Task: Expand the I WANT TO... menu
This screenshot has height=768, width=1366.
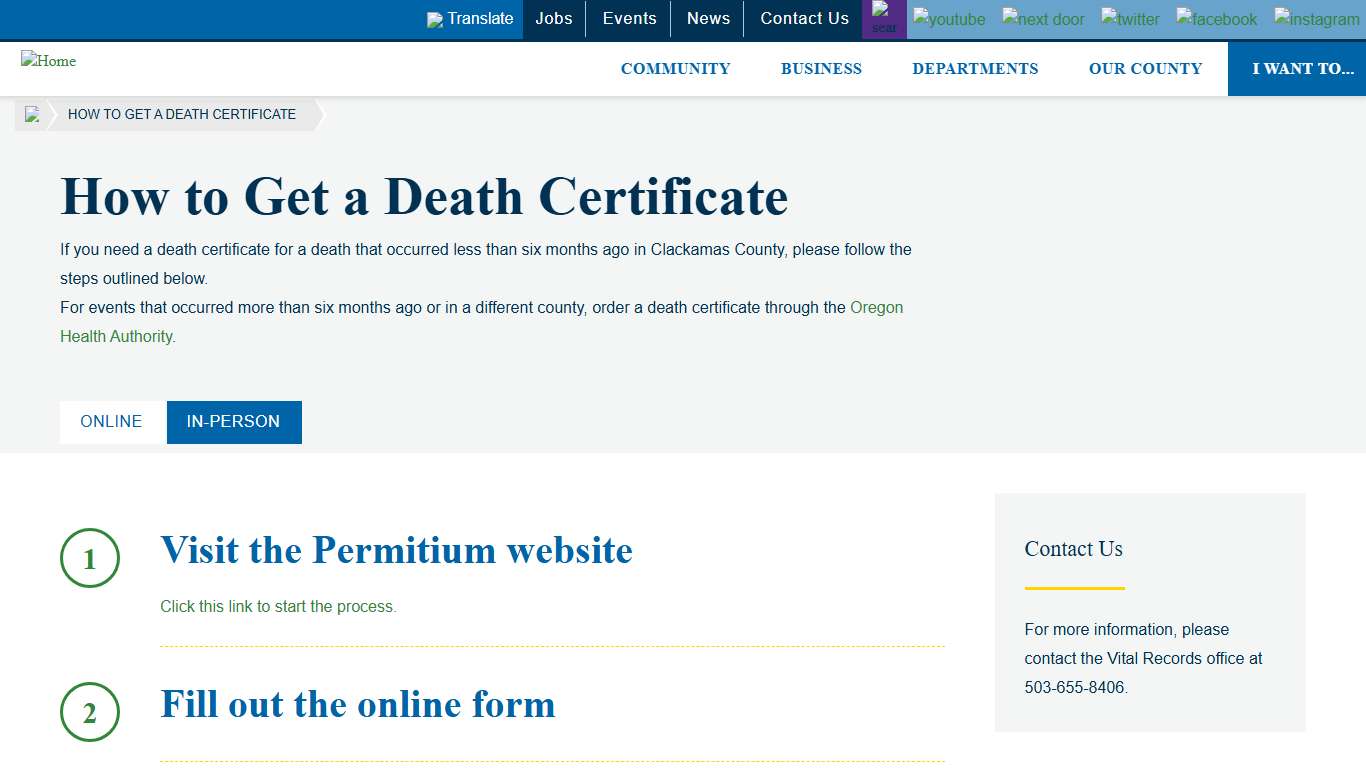Action: [x=1302, y=68]
